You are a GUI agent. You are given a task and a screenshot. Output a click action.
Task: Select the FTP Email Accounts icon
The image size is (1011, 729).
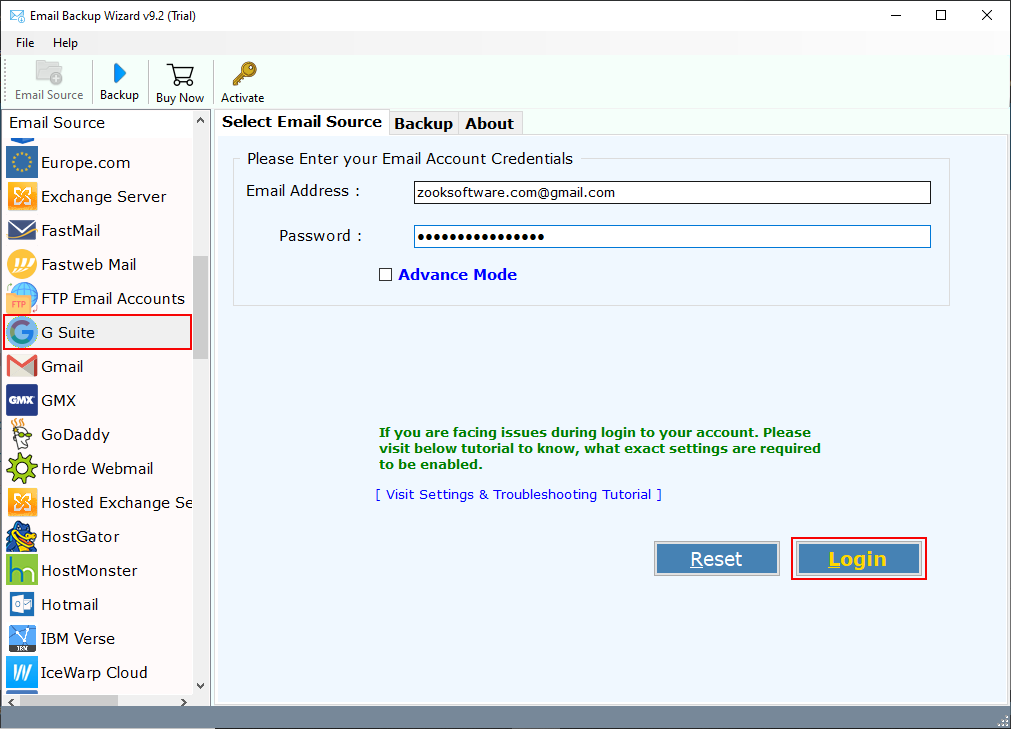point(22,298)
